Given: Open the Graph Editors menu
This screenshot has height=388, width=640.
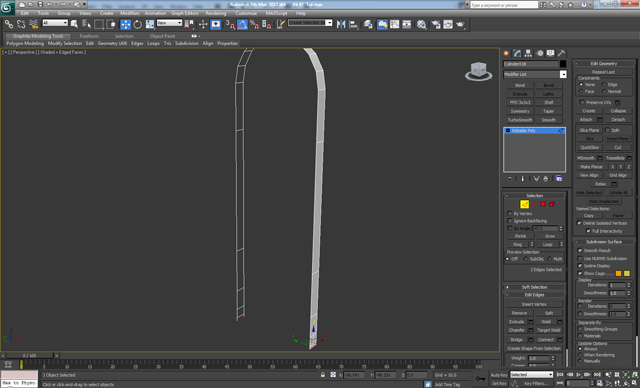Looking at the screenshot, I should 185,13.
